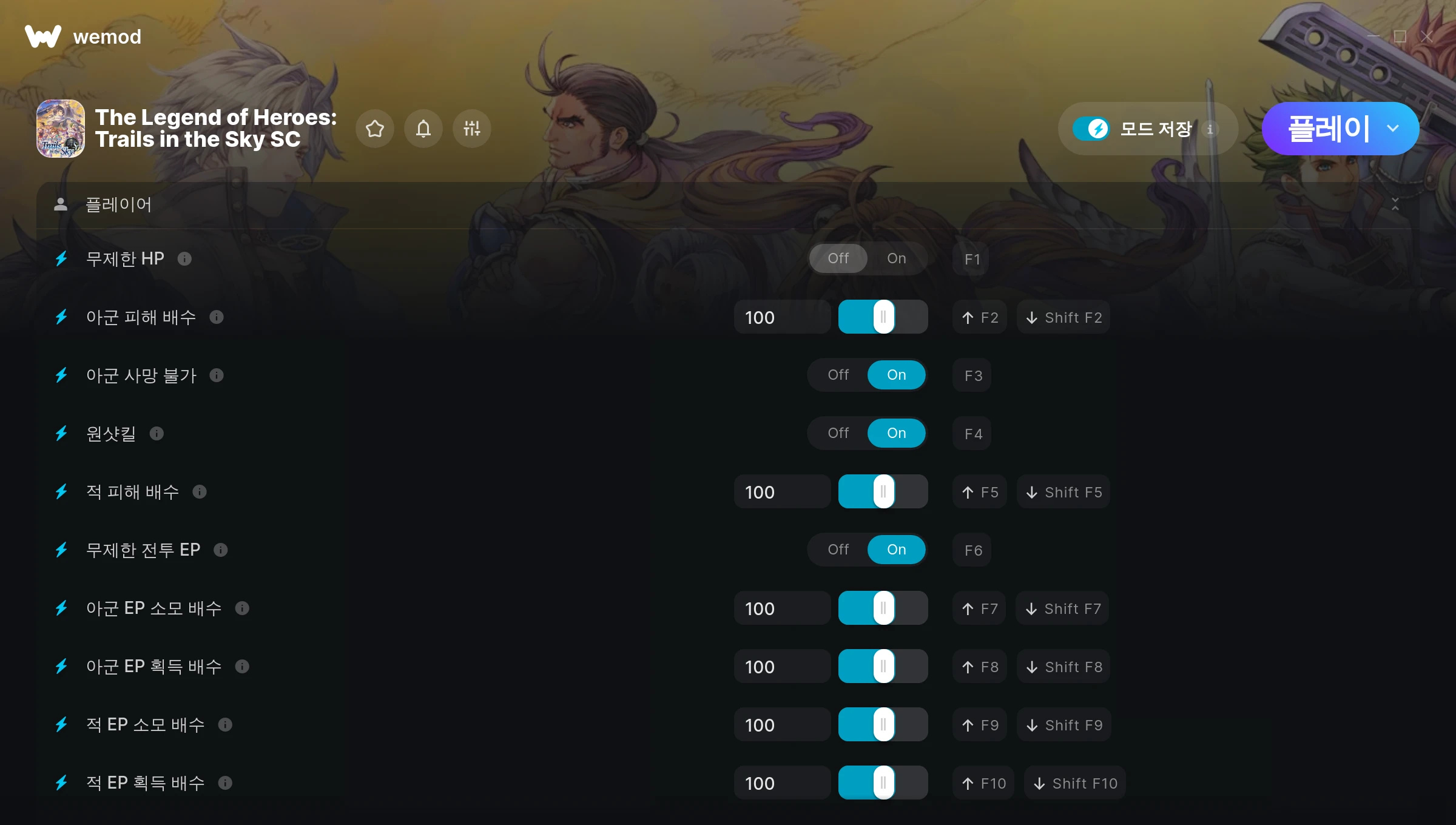Switch 아군 사망 불가 to Off
This screenshot has width=1456, height=825.
(838, 375)
